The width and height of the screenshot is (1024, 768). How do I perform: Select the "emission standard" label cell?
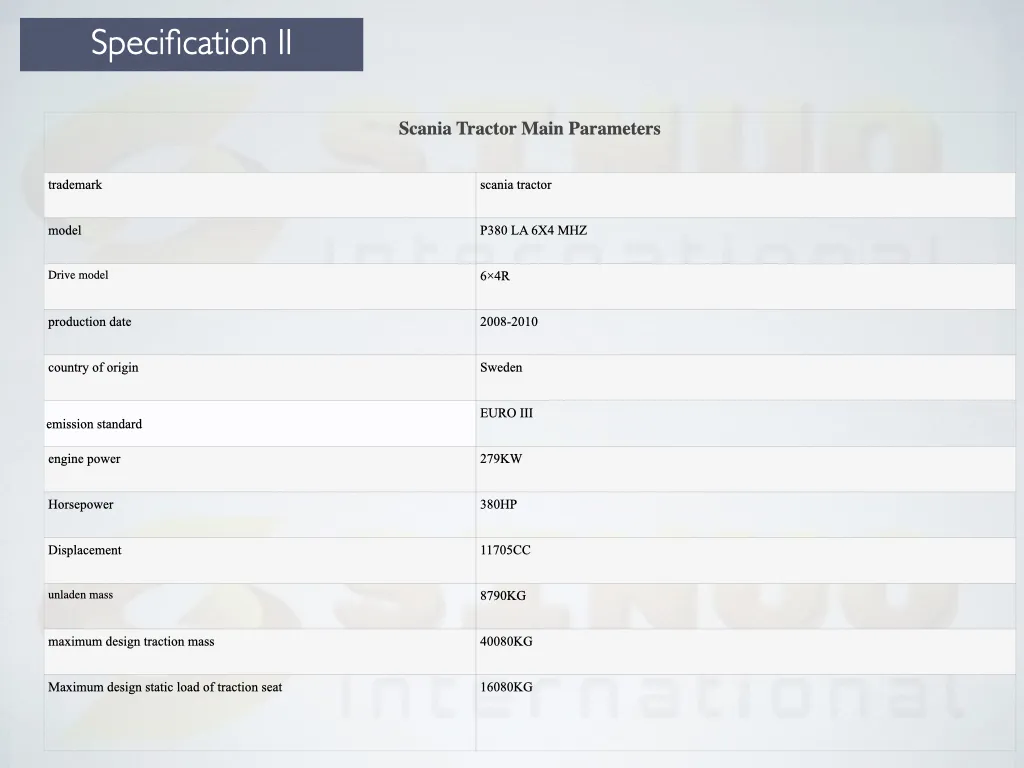(x=94, y=424)
